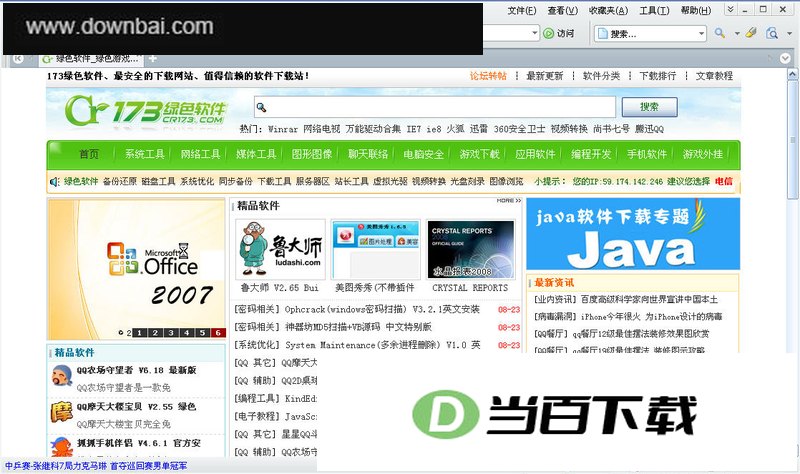Click the 软件分类 link
The image size is (800, 474).
(601, 76)
